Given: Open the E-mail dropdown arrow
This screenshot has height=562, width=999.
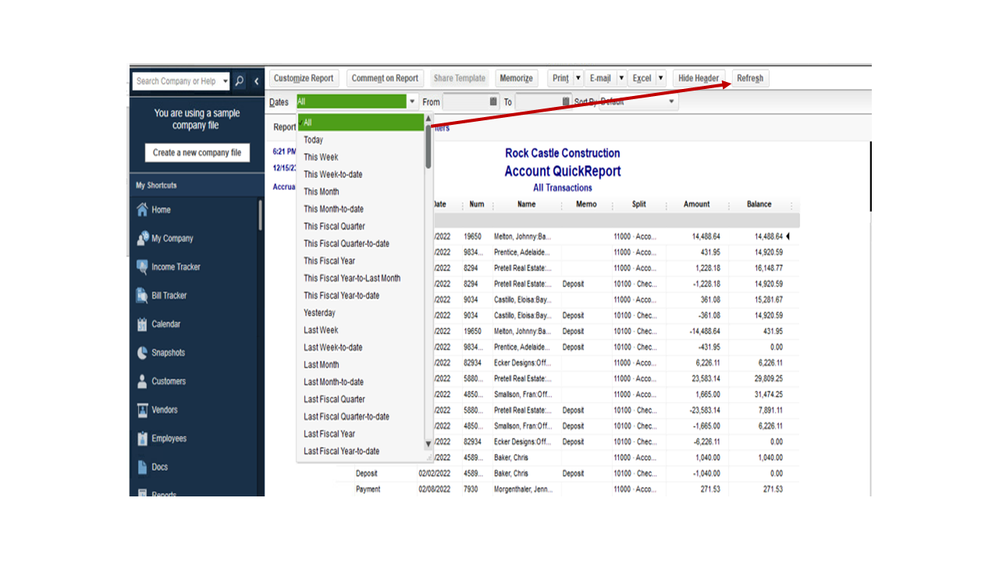Looking at the screenshot, I should tap(621, 78).
